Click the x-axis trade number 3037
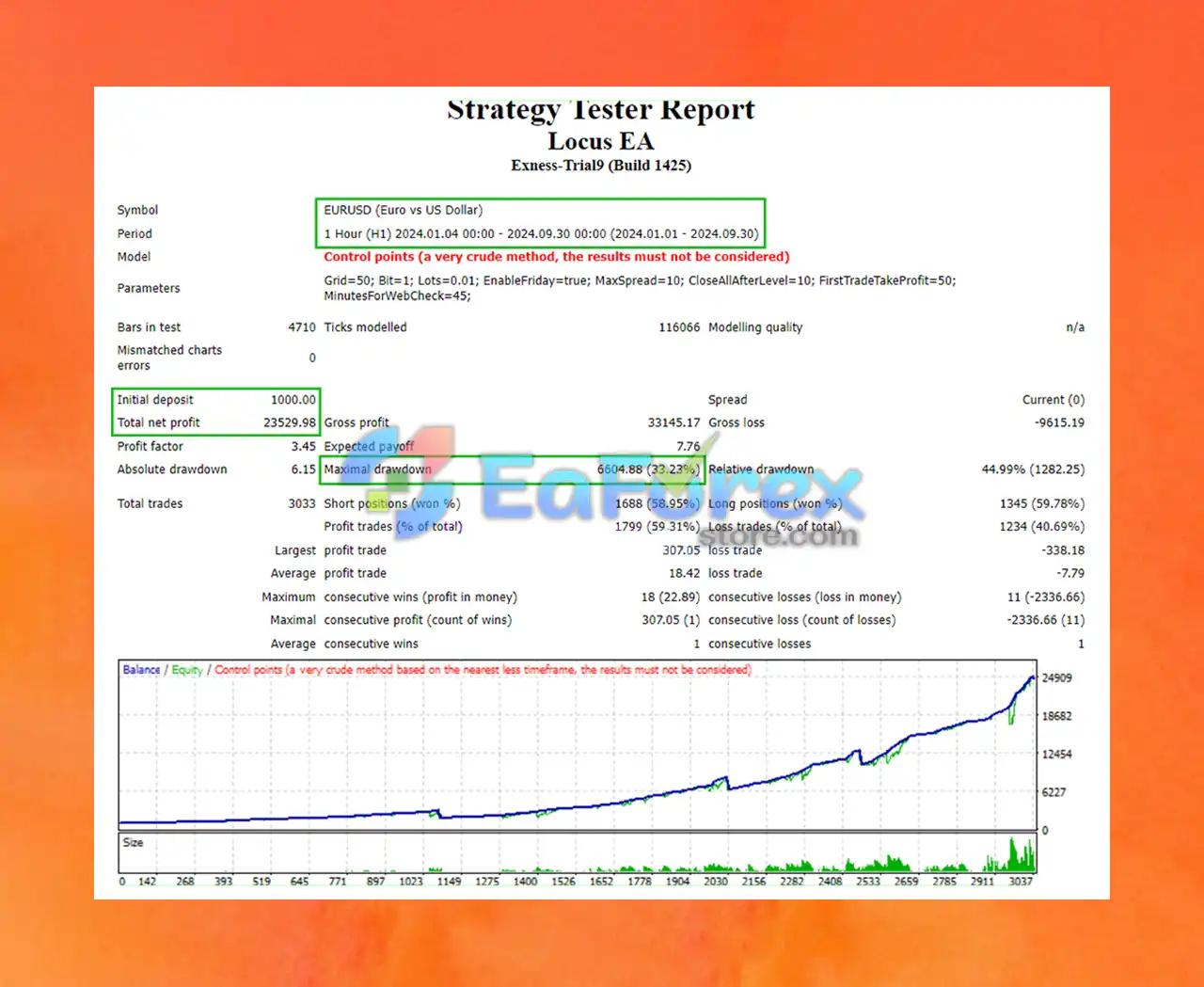Screen dimensions: 1204x987 [x=1021, y=882]
